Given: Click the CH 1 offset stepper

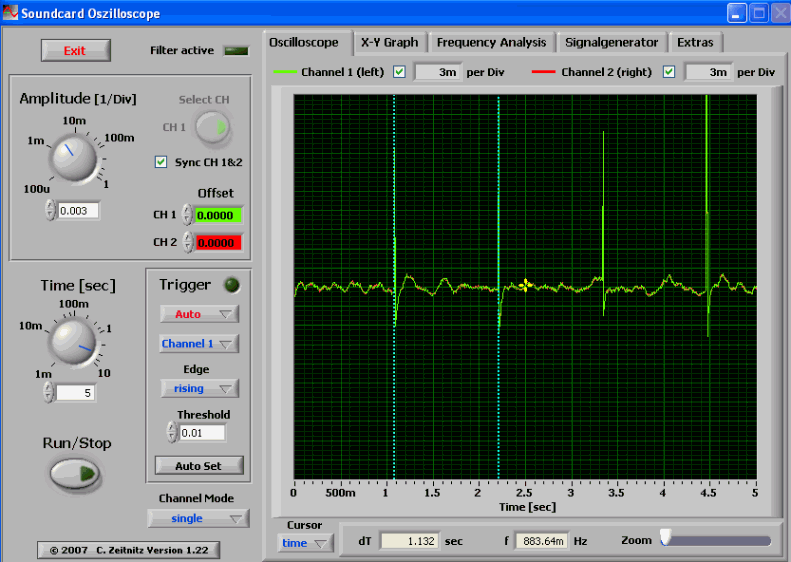Looking at the screenshot, I should (187, 214).
